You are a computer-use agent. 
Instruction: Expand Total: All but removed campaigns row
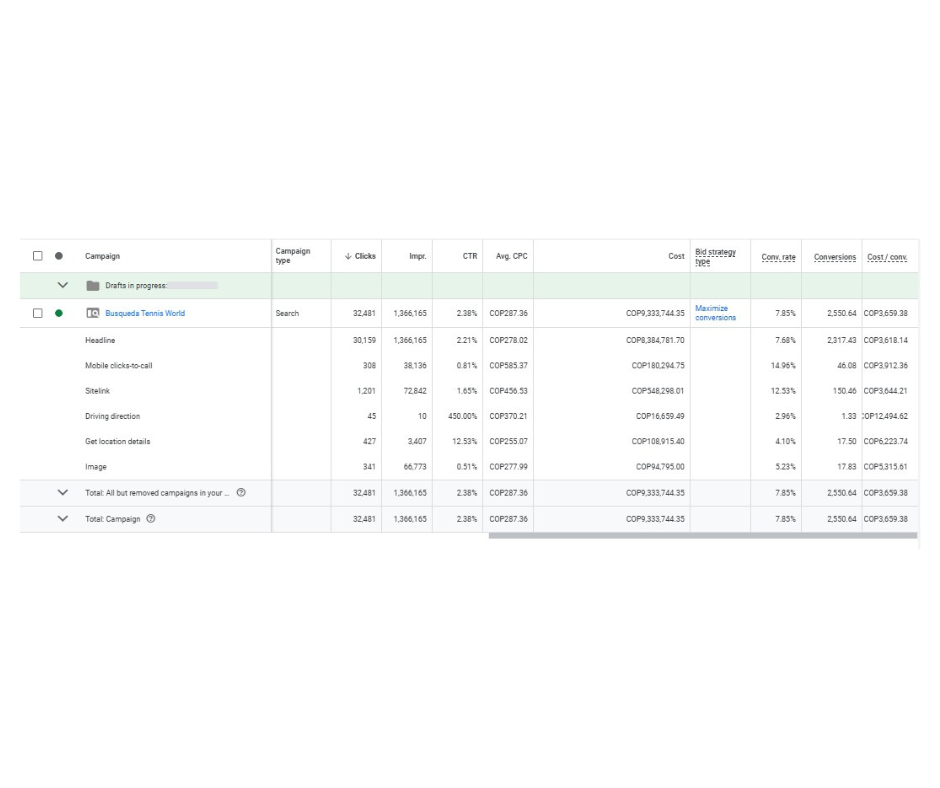point(63,493)
